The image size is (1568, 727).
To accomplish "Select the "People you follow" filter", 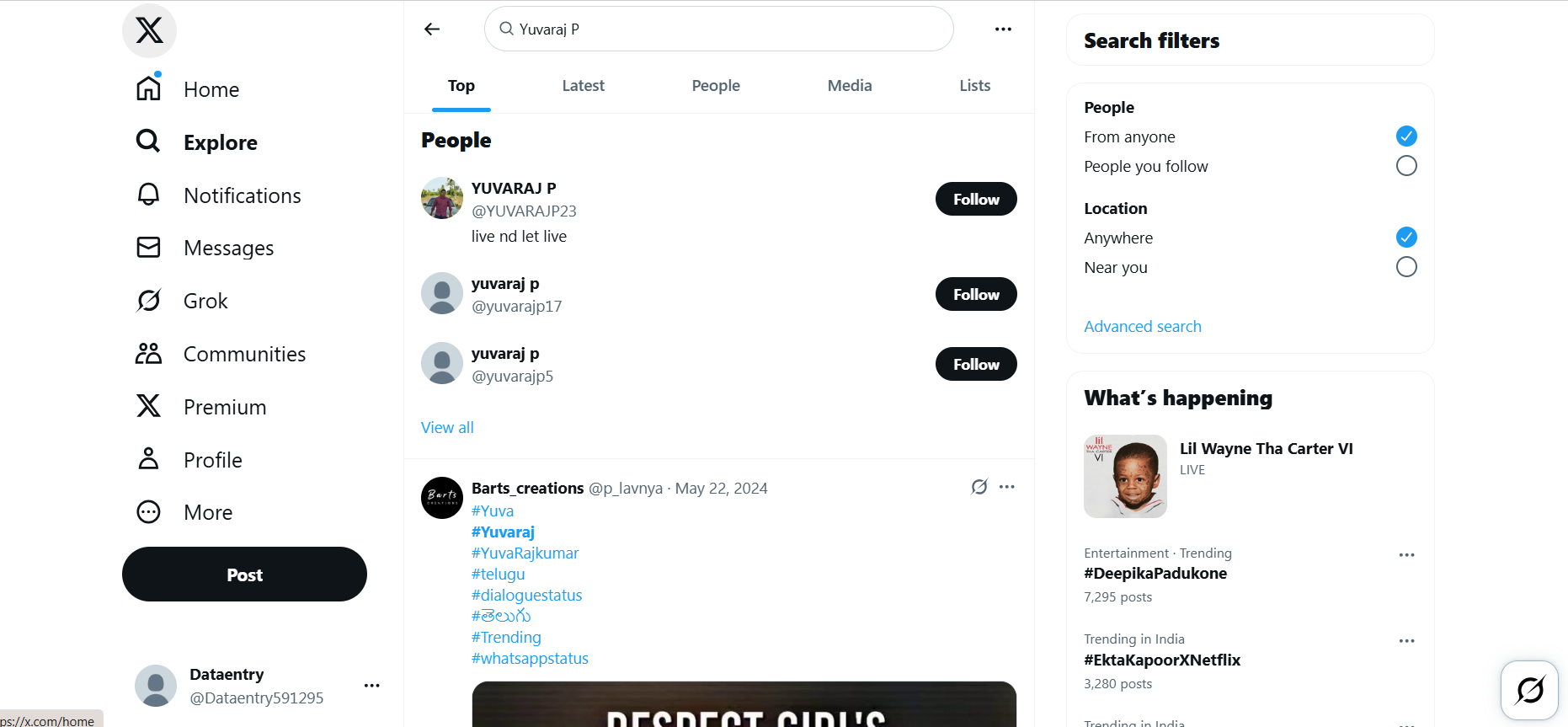I will coord(1405,166).
